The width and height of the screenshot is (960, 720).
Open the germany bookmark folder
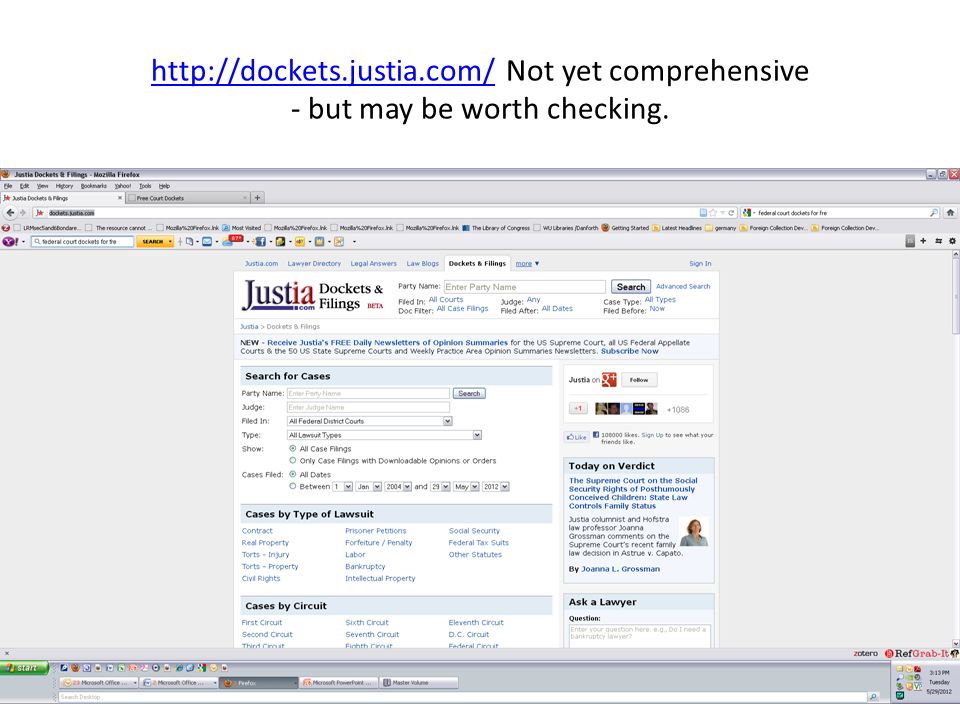721,228
